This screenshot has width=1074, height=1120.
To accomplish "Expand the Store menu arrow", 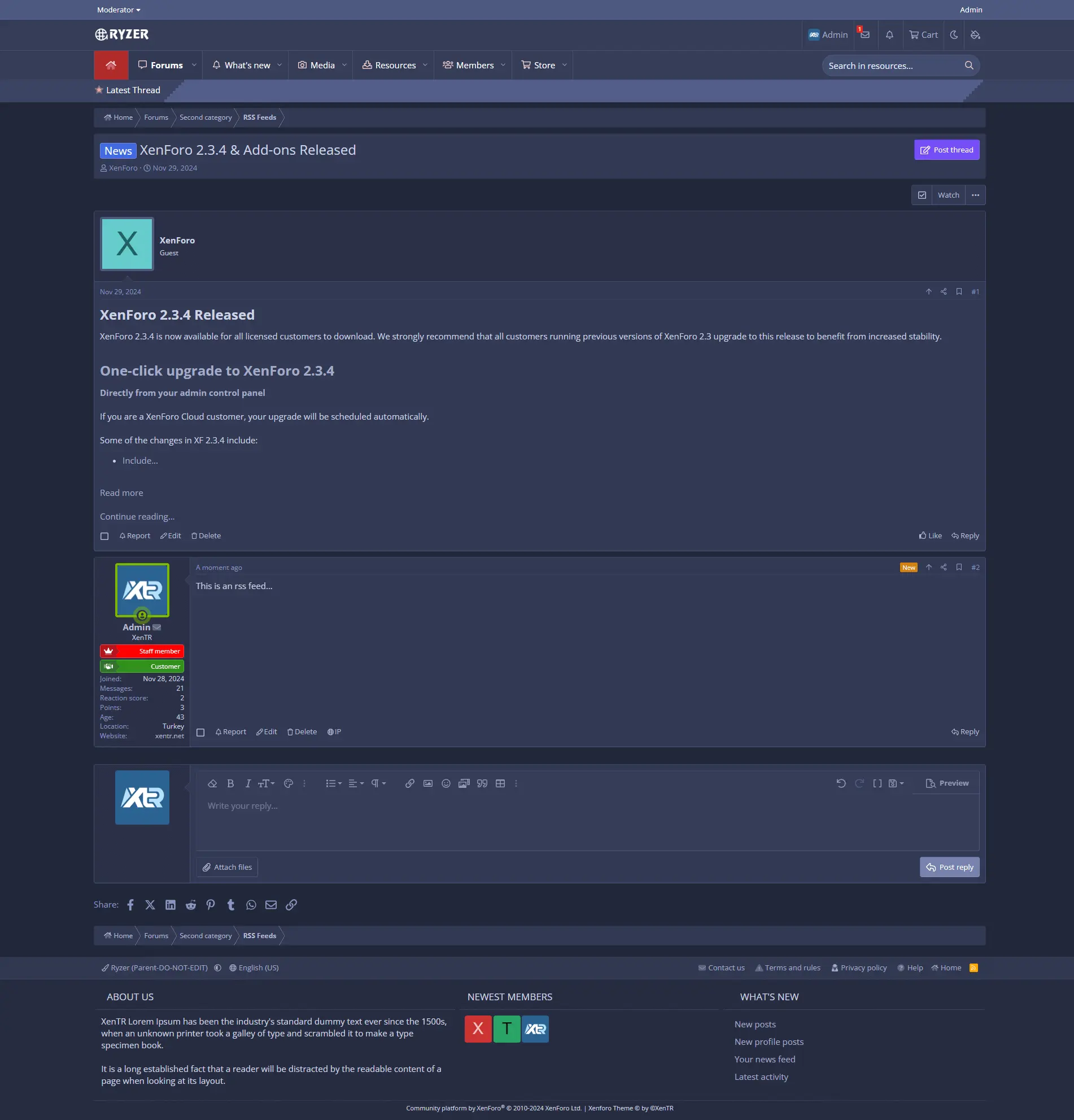I will [x=565, y=65].
